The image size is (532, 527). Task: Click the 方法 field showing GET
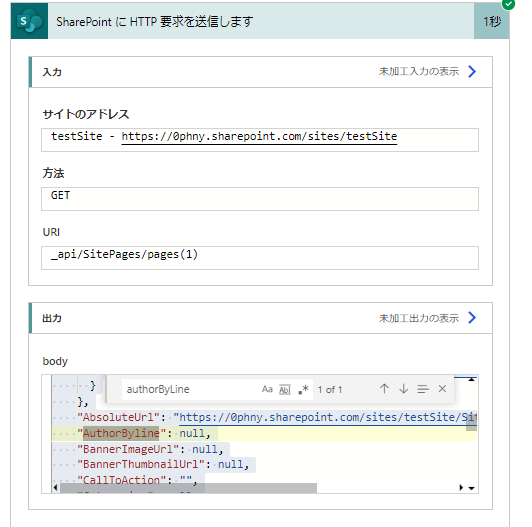pos(260,199)
